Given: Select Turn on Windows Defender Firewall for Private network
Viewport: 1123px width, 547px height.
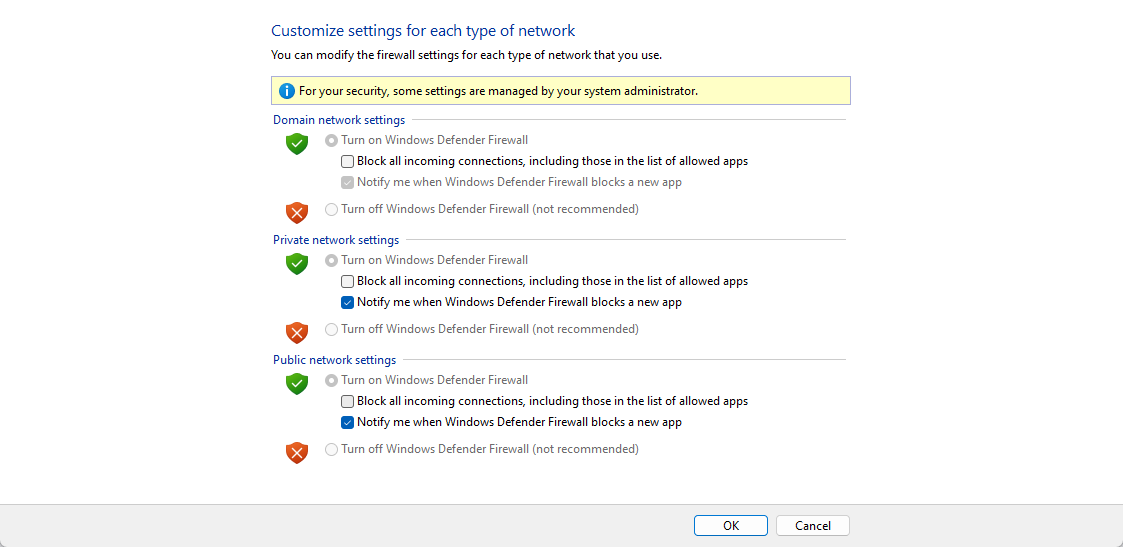Looking at the screenshot, I should coord(331,260).
